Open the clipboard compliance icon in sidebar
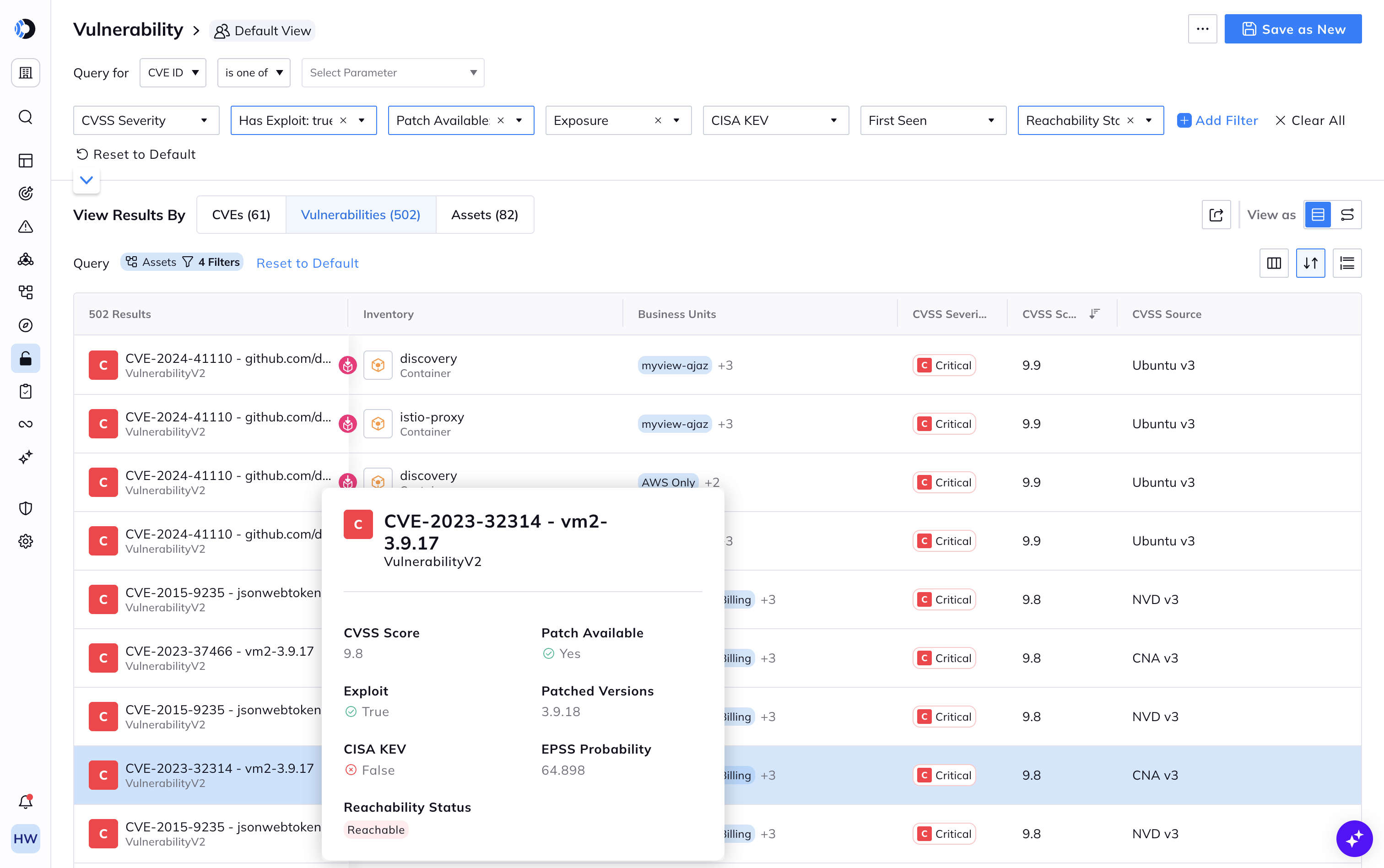 point(25,392)
